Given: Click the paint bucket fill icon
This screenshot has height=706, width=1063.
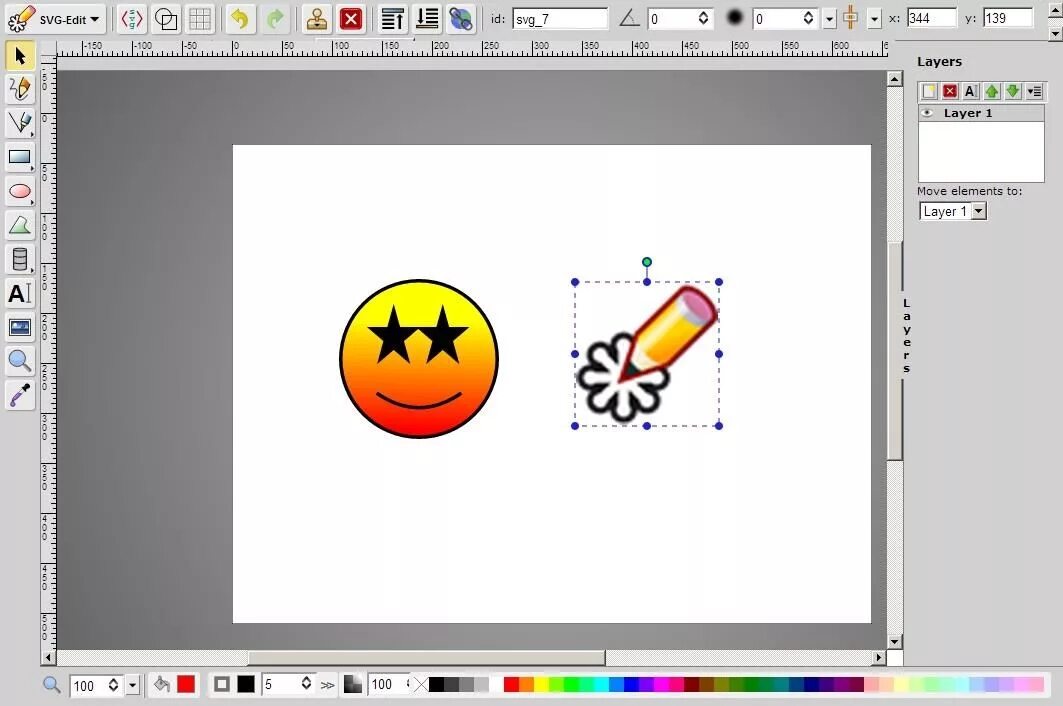Looking at the screenshot, I should [161, 684].
